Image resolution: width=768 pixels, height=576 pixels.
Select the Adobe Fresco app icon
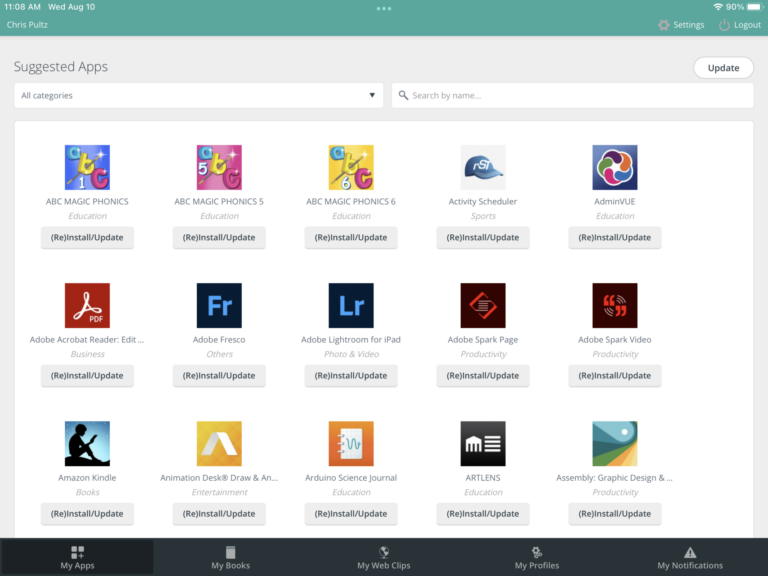pos(219,305)
